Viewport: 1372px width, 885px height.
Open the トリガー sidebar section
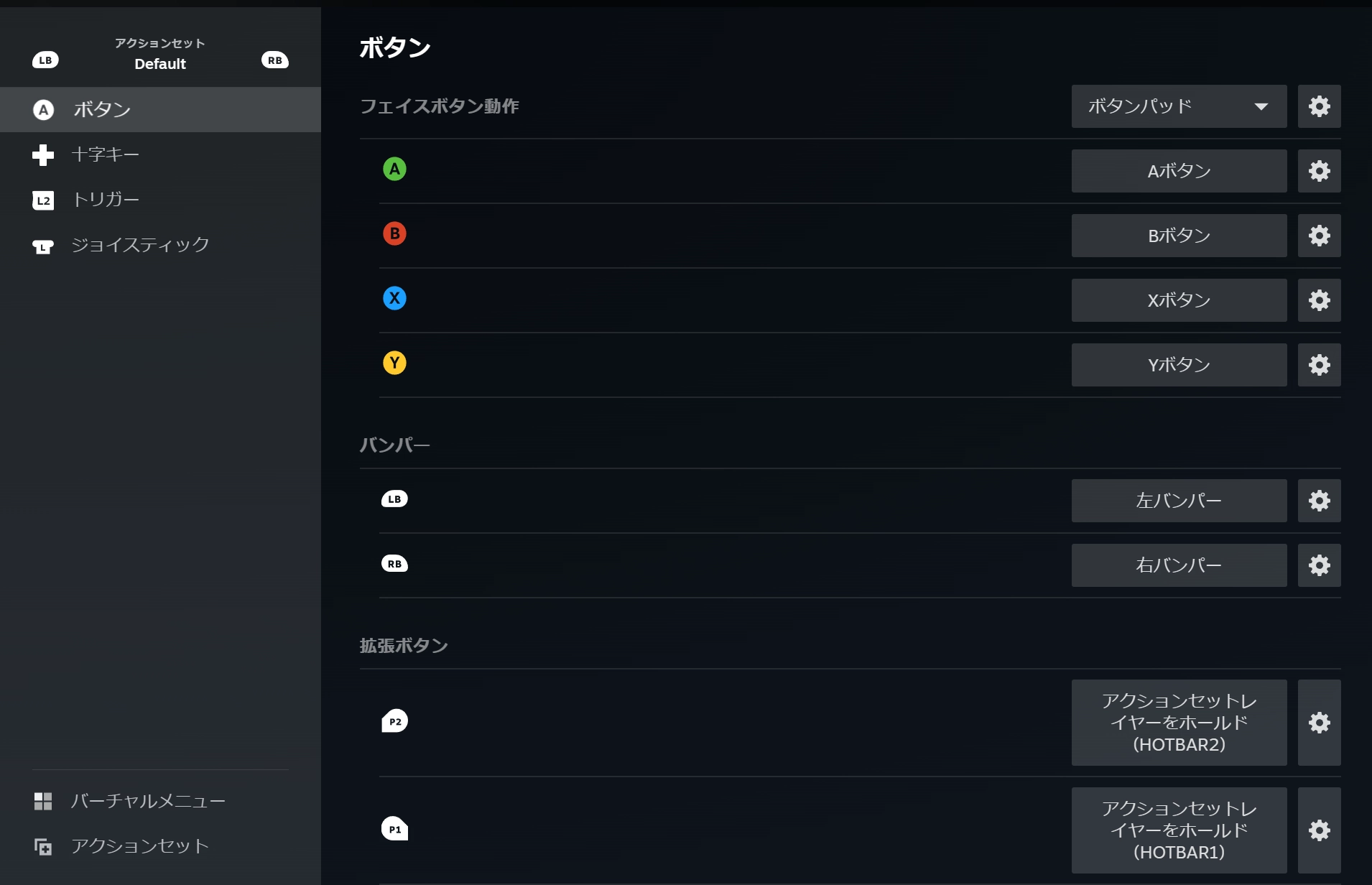click(105, 200)
